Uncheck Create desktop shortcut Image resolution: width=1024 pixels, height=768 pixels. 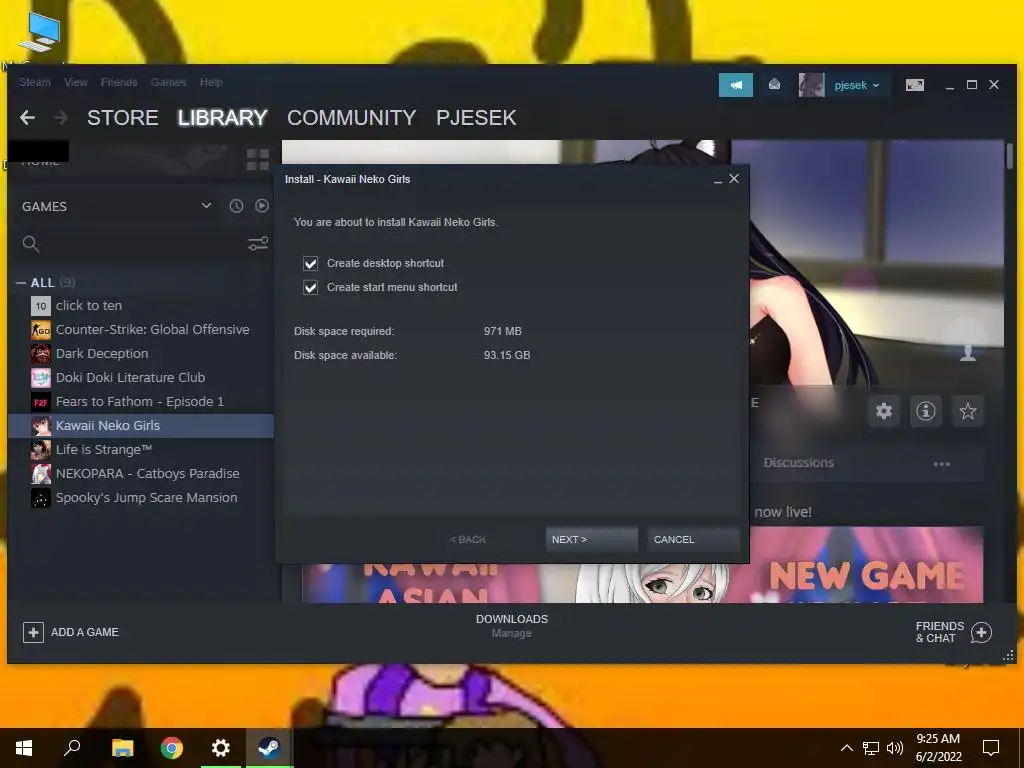point(310,263)
